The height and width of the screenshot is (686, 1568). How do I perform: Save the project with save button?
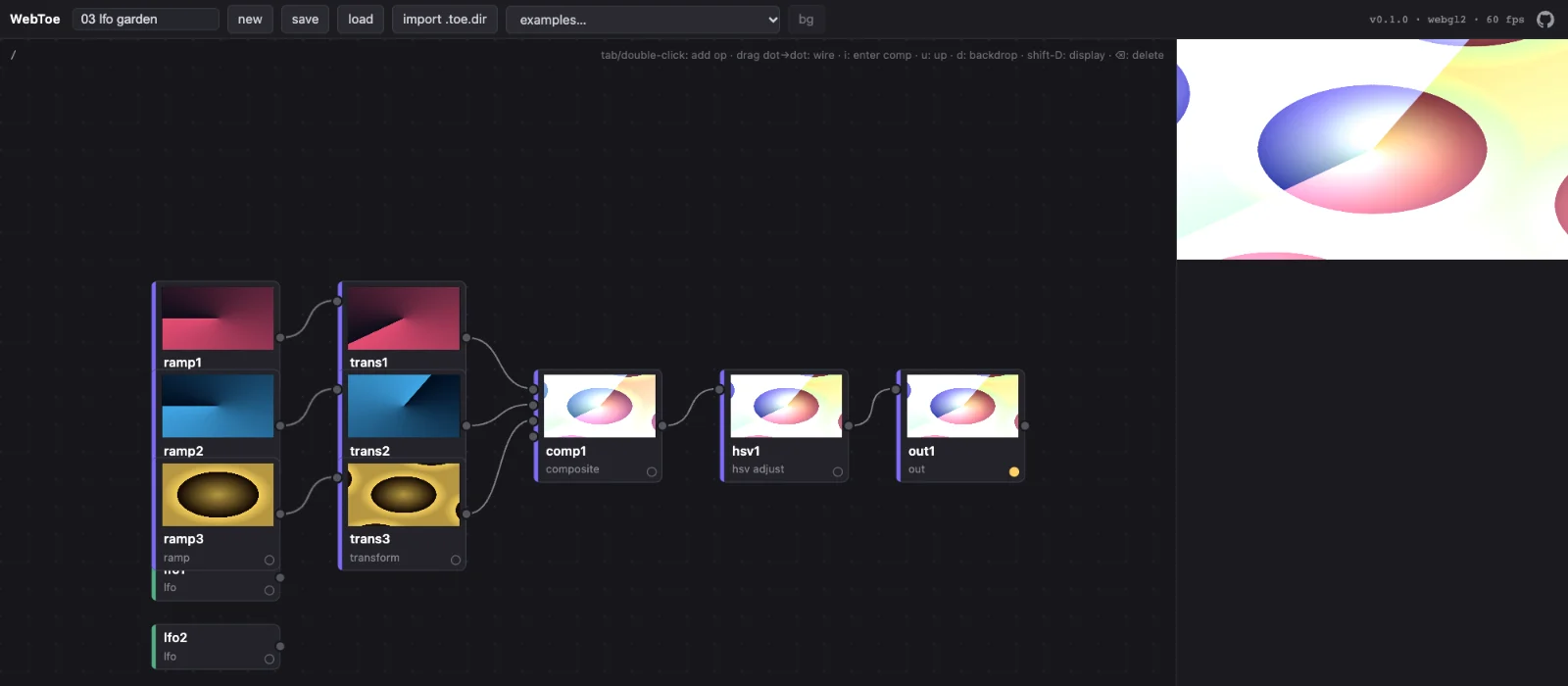[x=305, y=20]
